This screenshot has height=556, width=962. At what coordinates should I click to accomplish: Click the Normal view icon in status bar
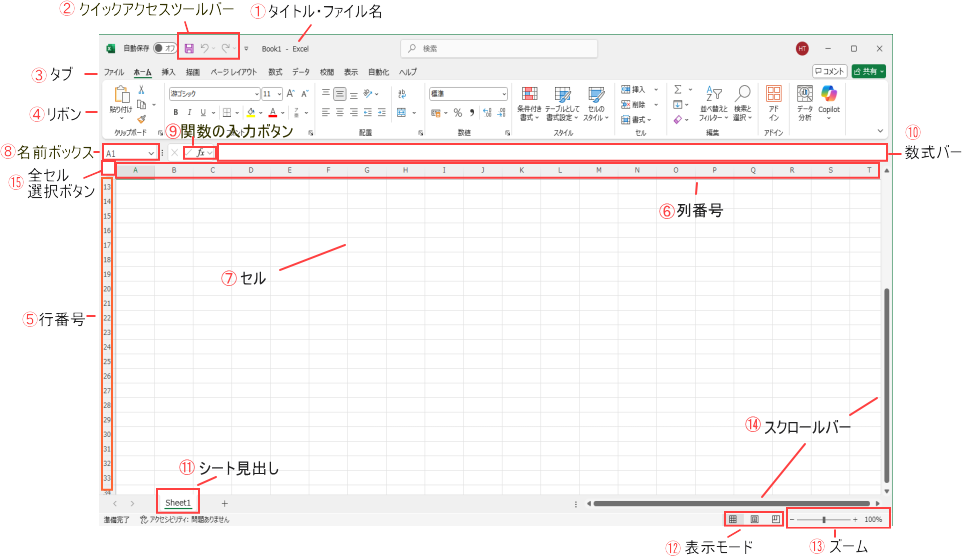(733, 519)
